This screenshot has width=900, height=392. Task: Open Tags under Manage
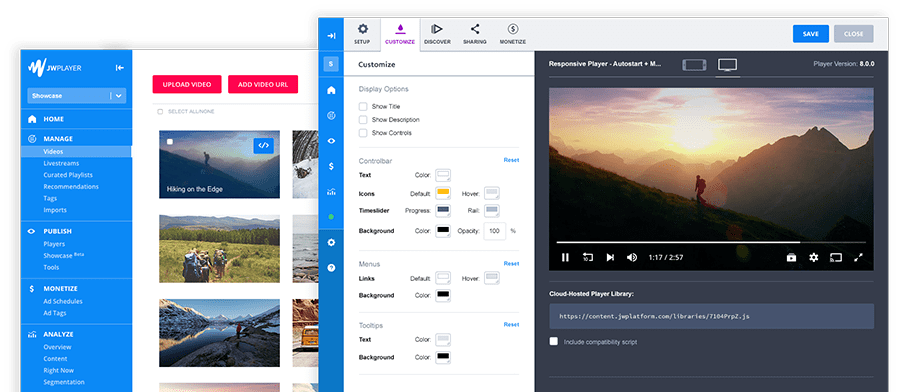coord(51,199)
